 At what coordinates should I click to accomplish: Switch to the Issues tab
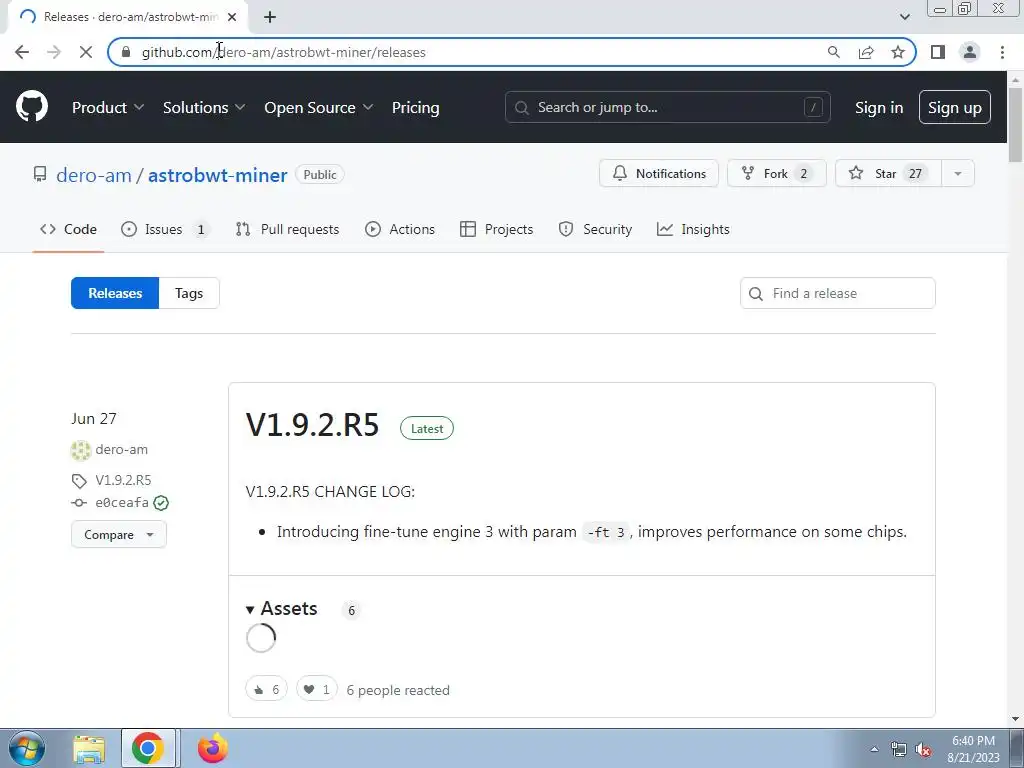[x=165, y=229]
